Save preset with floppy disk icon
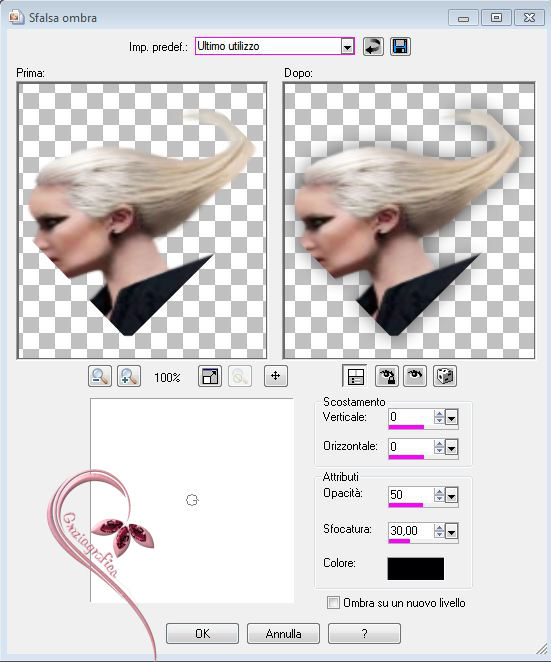 point(400,46)
